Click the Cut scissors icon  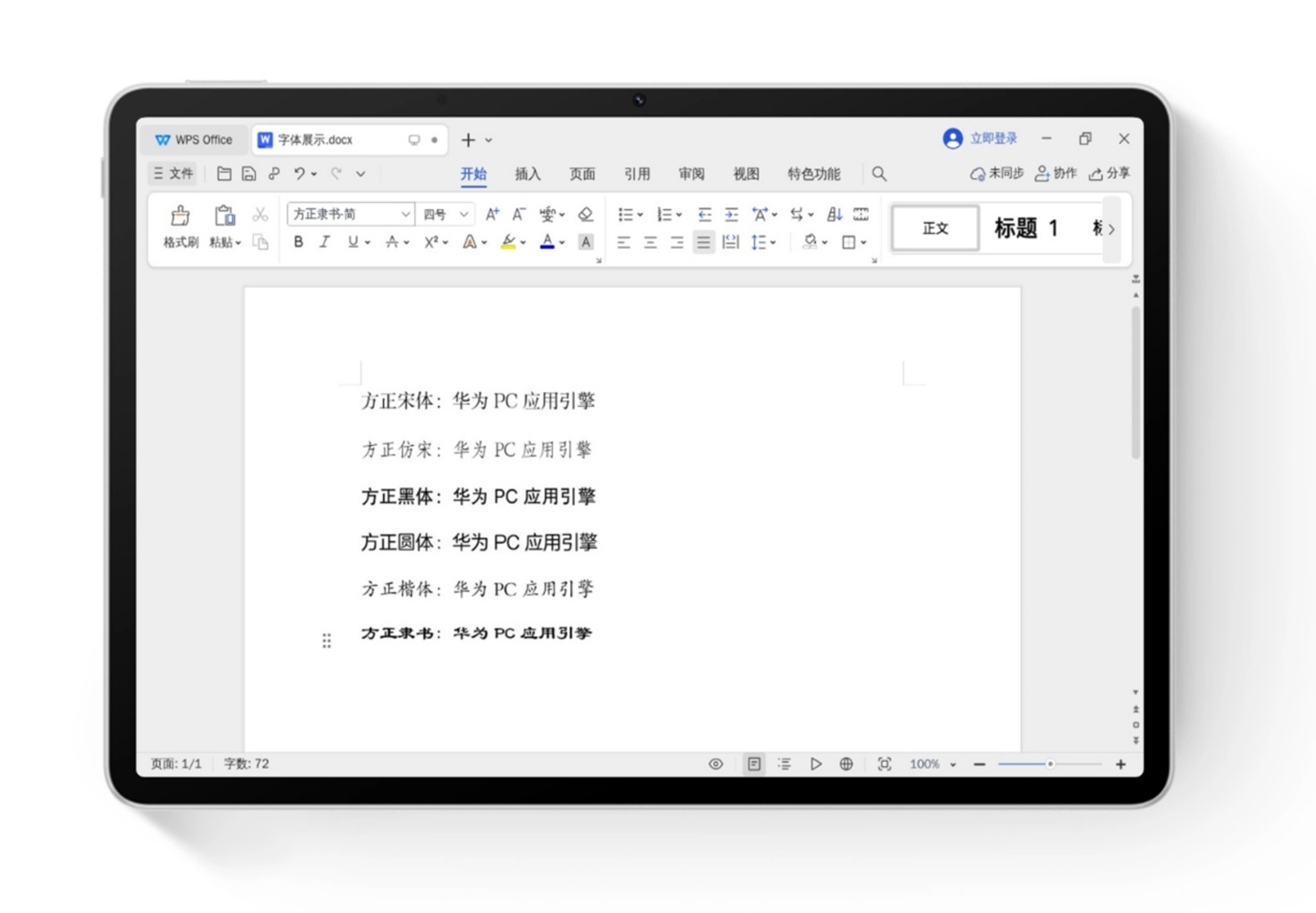[260, 214]
